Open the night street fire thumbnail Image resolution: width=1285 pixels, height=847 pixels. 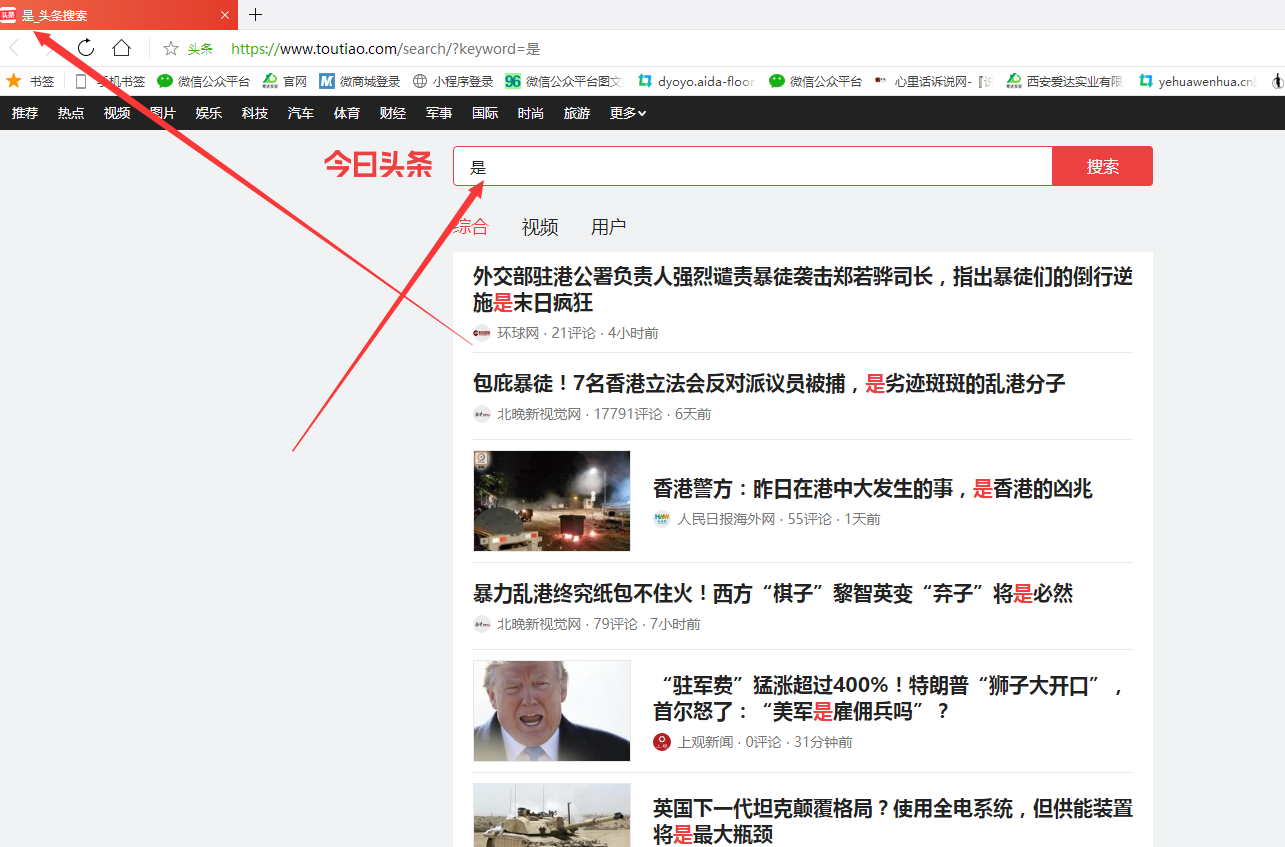point(552,501)
